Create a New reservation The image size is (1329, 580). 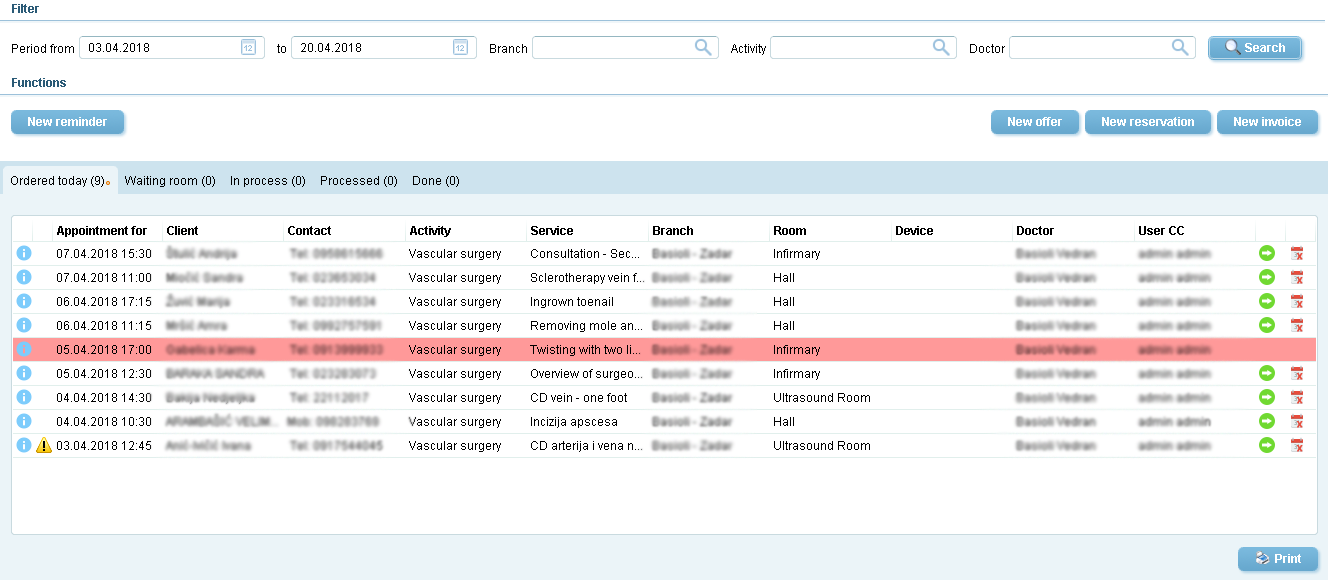click(1147, 122)
